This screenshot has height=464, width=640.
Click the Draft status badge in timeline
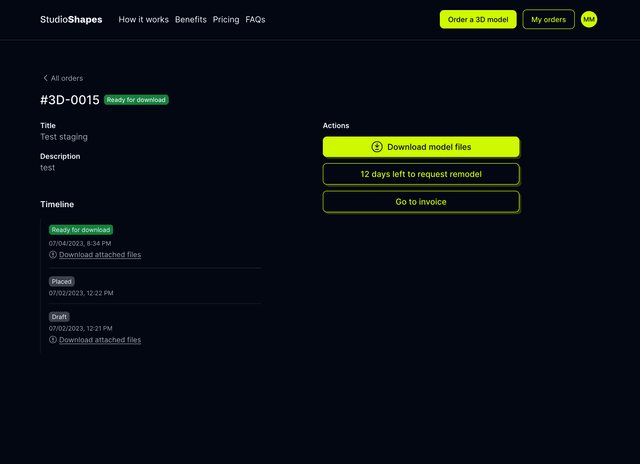pyautogui.click(x=60, y=317)
